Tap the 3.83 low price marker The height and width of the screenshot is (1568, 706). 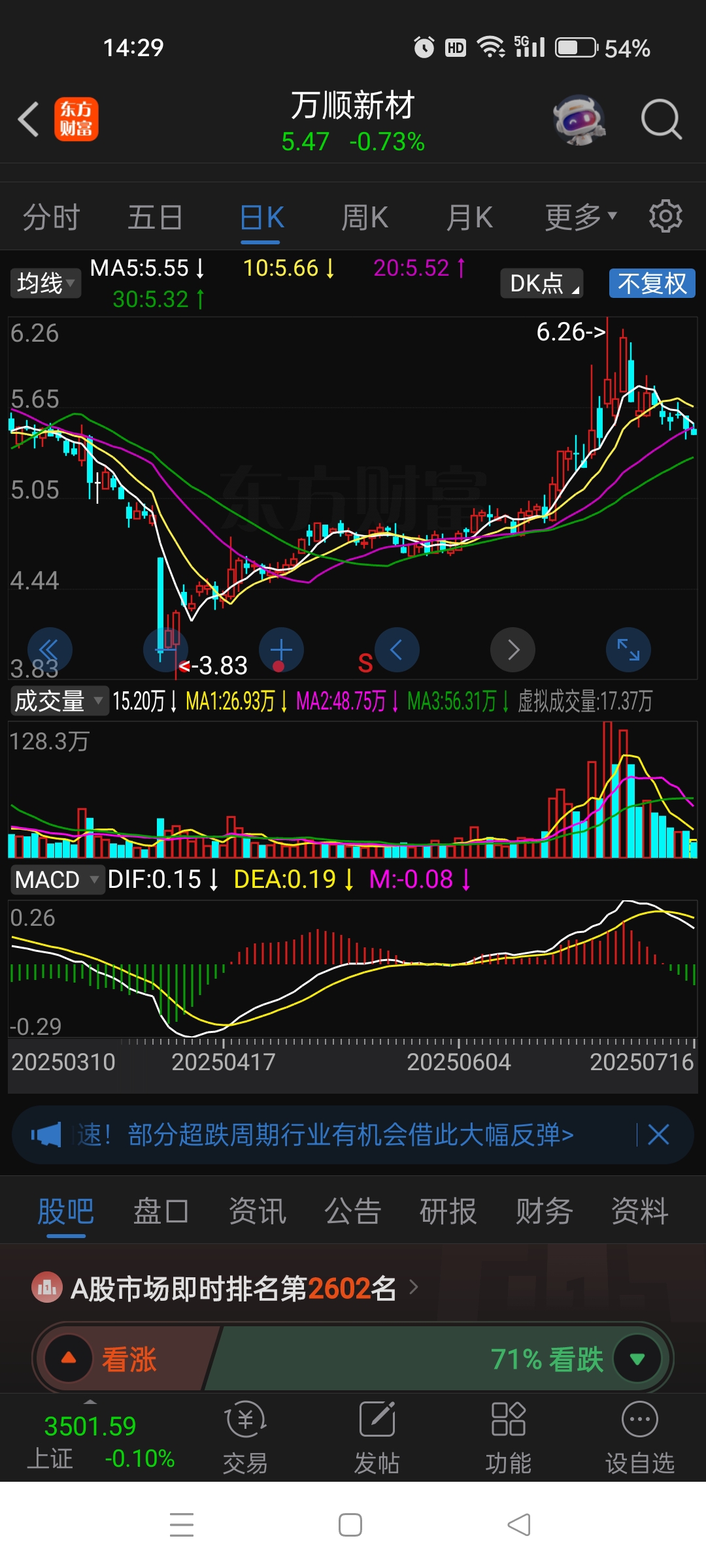click(214, 666)
